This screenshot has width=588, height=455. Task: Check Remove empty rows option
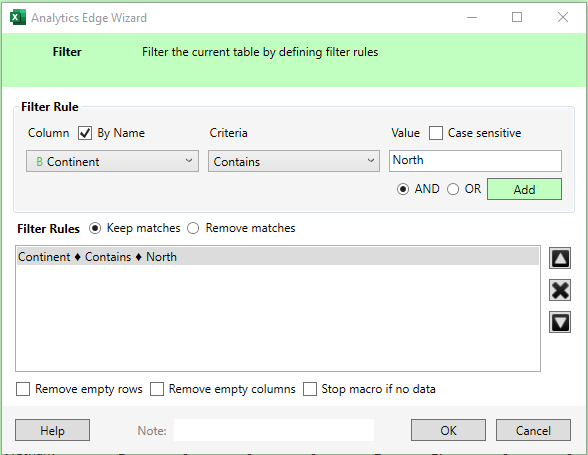(x=23, y=389)
